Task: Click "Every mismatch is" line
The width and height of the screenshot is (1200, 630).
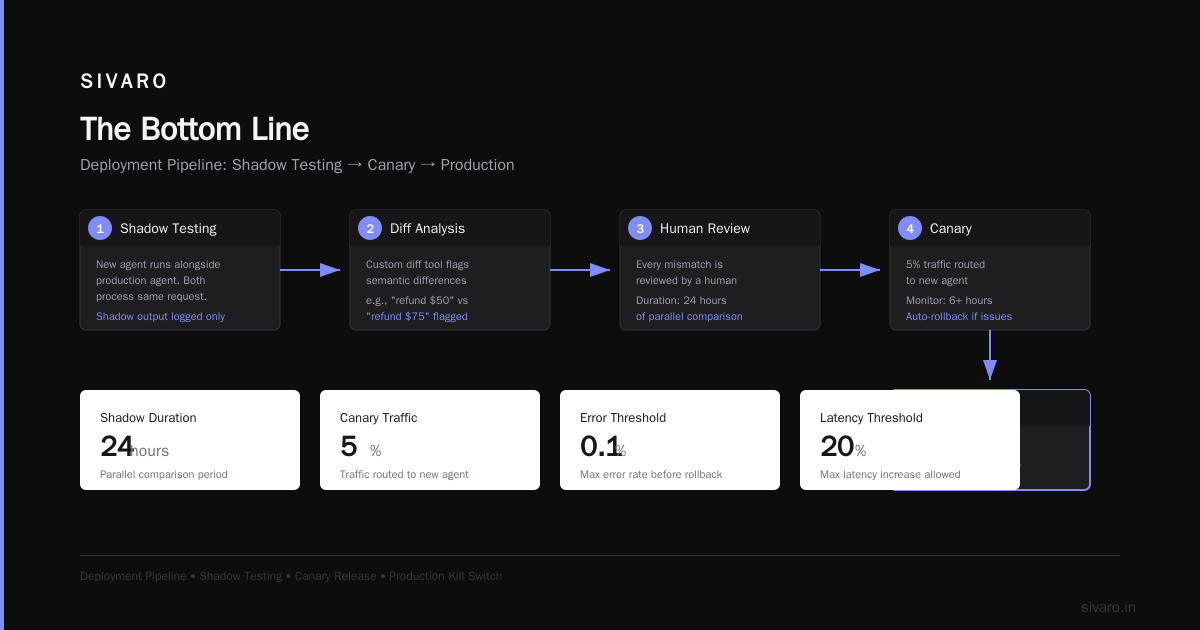Action: 679,264
